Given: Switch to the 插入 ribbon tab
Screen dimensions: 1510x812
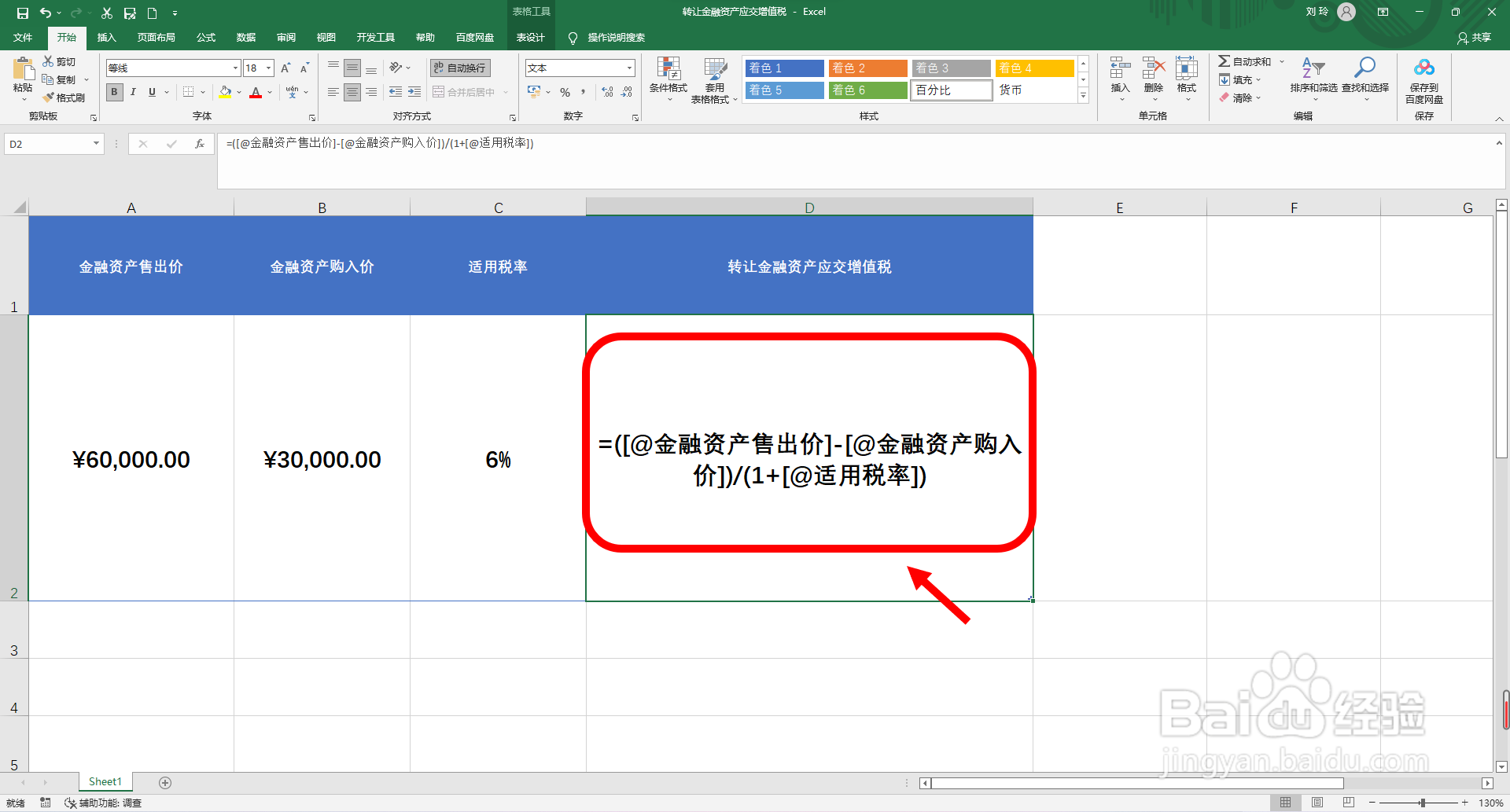Looking at the screenshot, I should tap(106, 37).
